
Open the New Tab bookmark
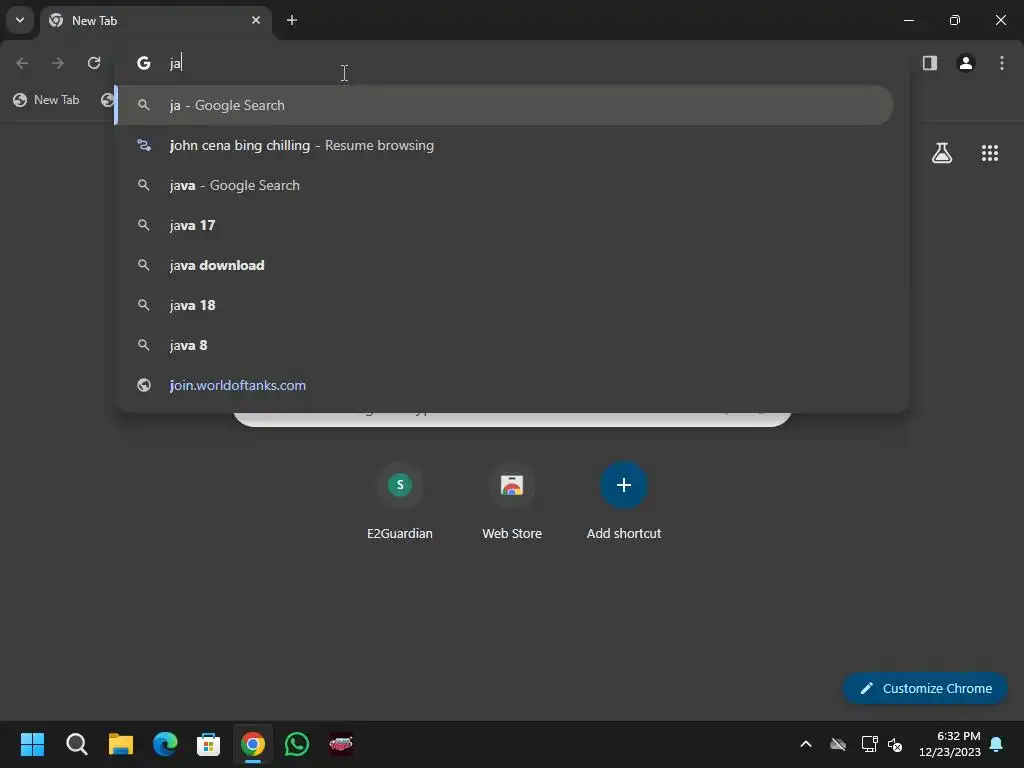pyautogui.click(x=46, y=100)
